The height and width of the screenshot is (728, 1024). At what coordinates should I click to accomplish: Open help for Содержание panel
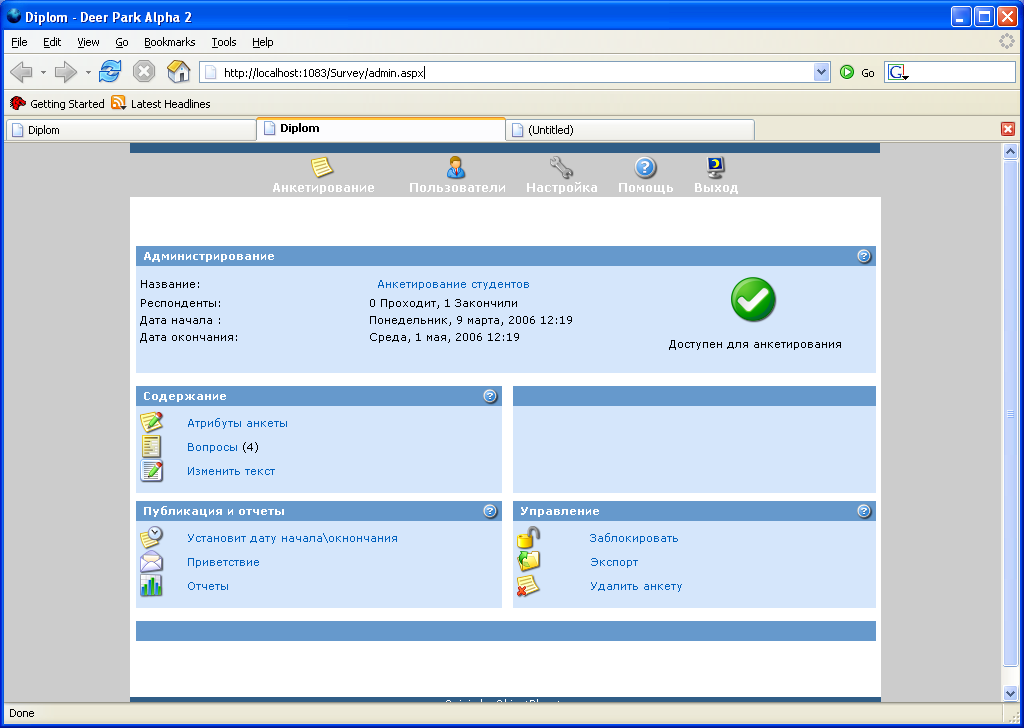click(x=490, y=396)
